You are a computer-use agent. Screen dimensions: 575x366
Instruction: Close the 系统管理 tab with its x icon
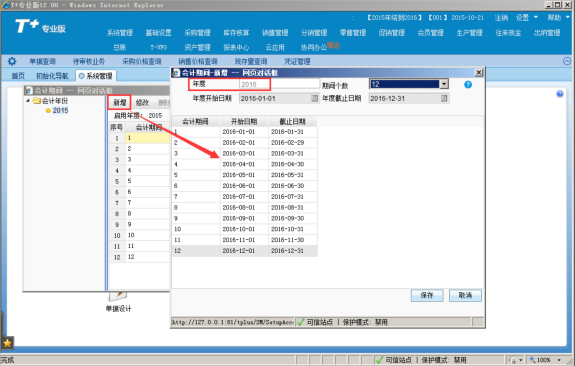(x=81, y=76)
